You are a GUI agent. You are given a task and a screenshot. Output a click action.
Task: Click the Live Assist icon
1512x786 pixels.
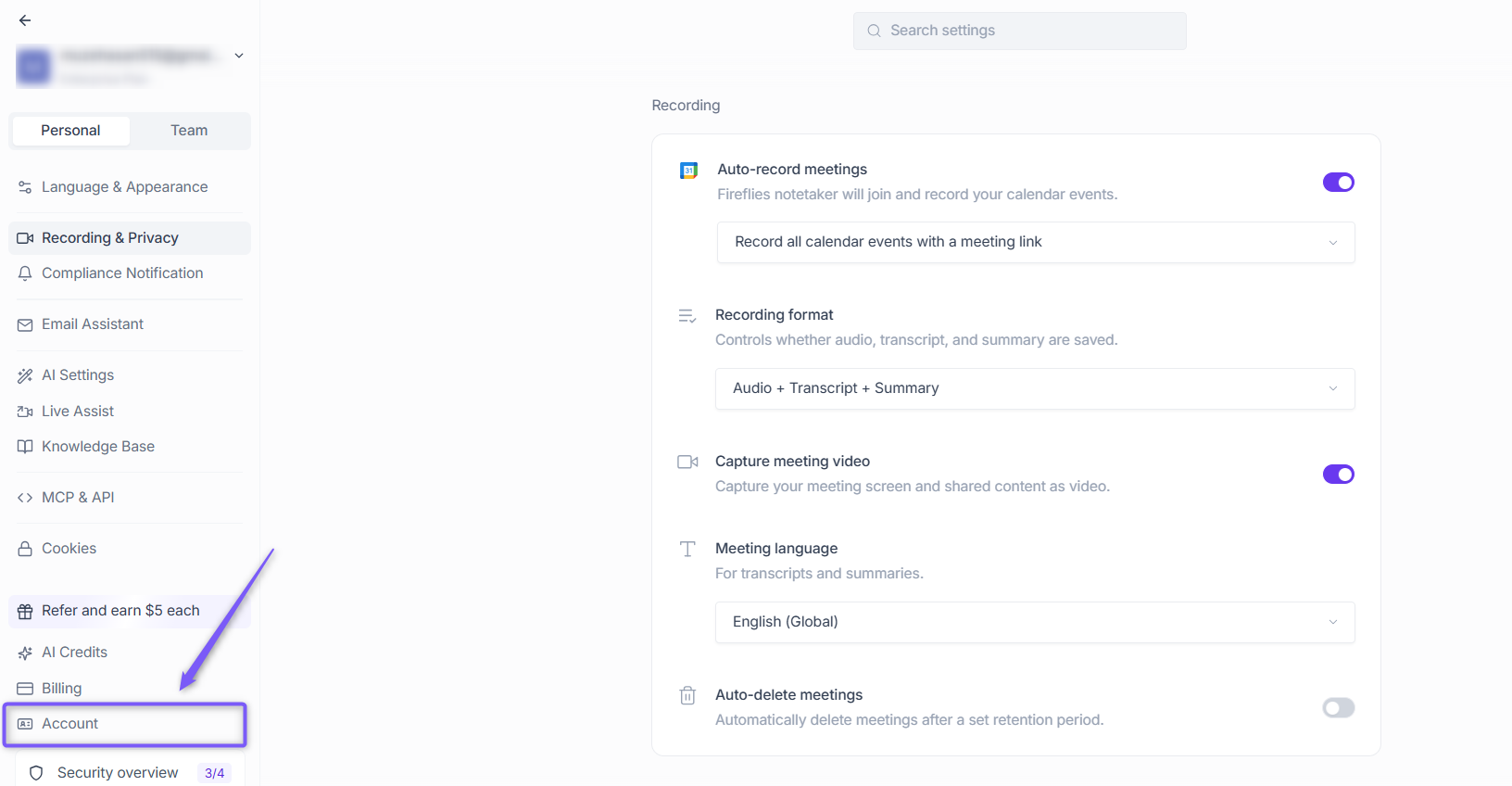[x=25, y=412]
